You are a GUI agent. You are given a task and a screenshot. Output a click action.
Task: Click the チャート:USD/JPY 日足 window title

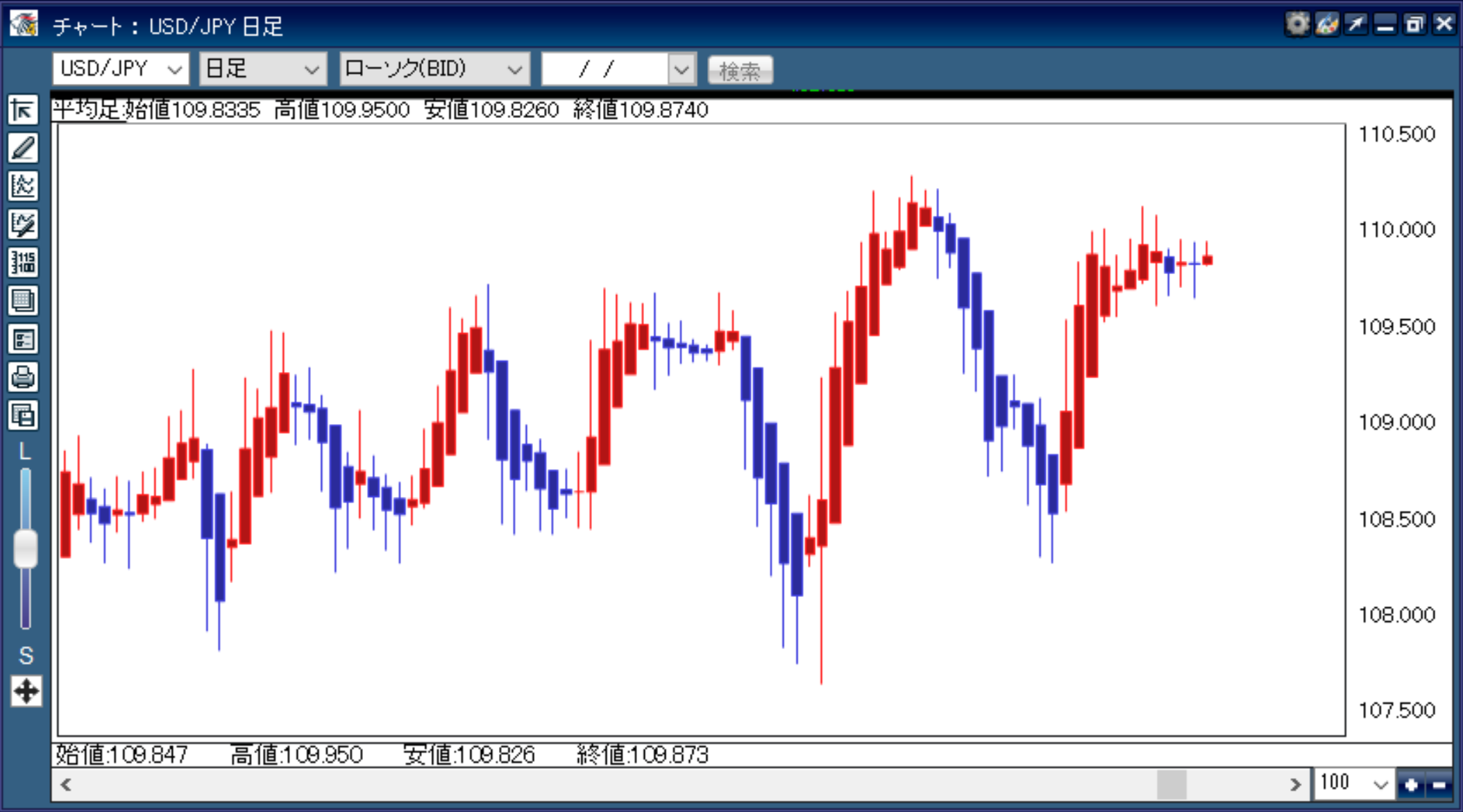point(168,26)
